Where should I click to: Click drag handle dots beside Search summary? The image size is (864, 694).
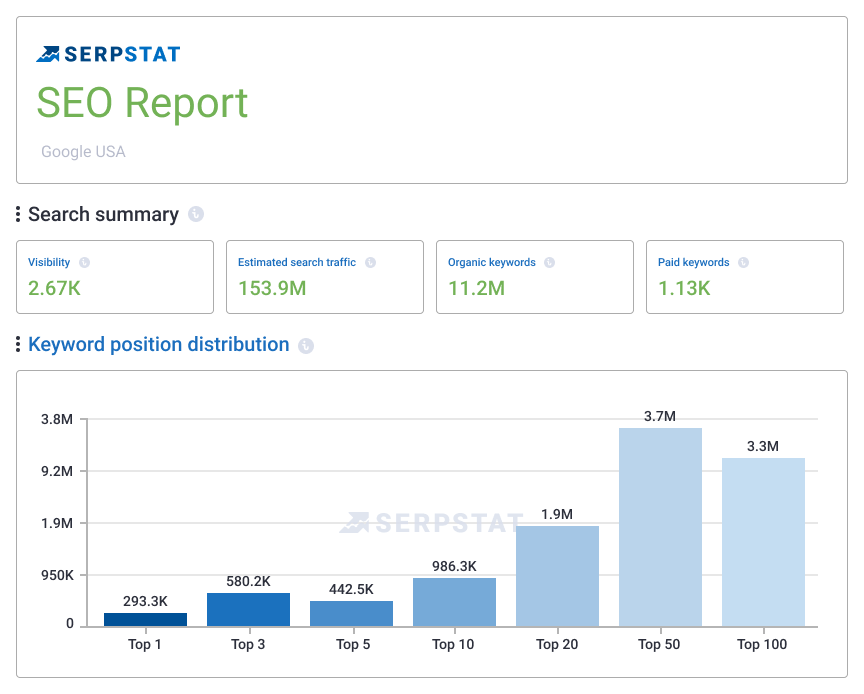coord(18,214)
